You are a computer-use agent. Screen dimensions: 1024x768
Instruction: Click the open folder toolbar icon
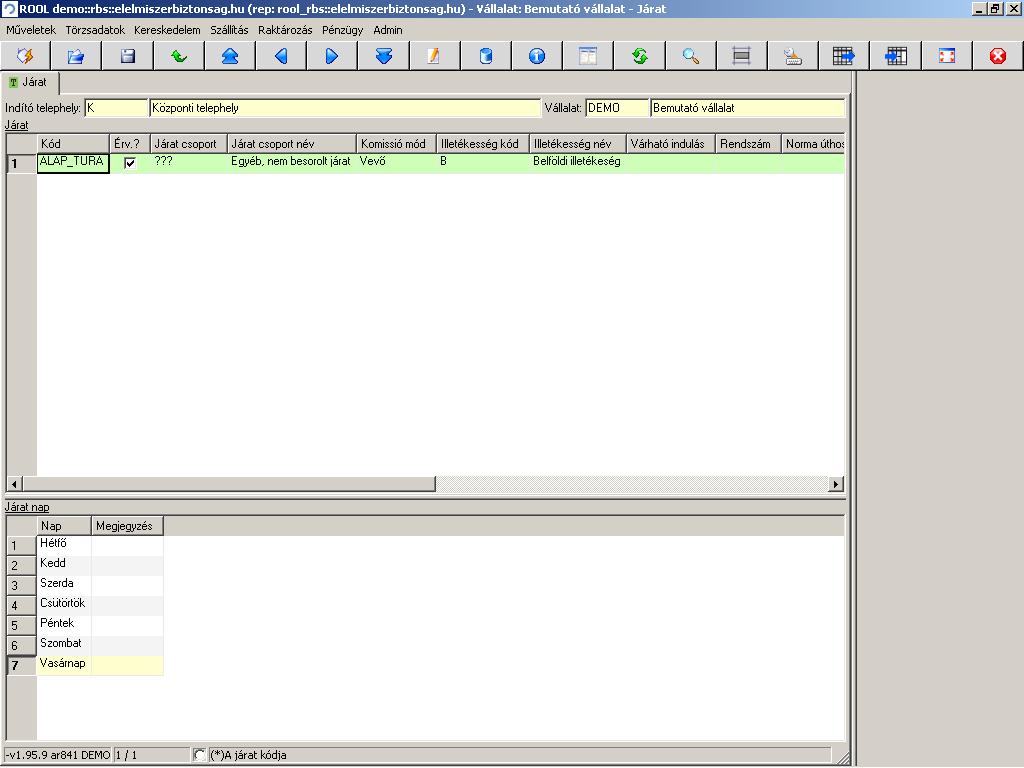pos(76,56)
